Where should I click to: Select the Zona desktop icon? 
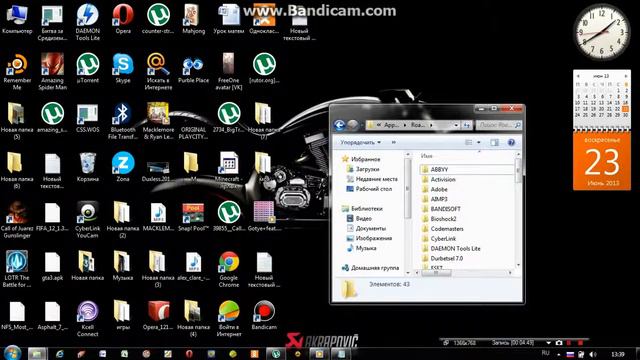[123, 167]
